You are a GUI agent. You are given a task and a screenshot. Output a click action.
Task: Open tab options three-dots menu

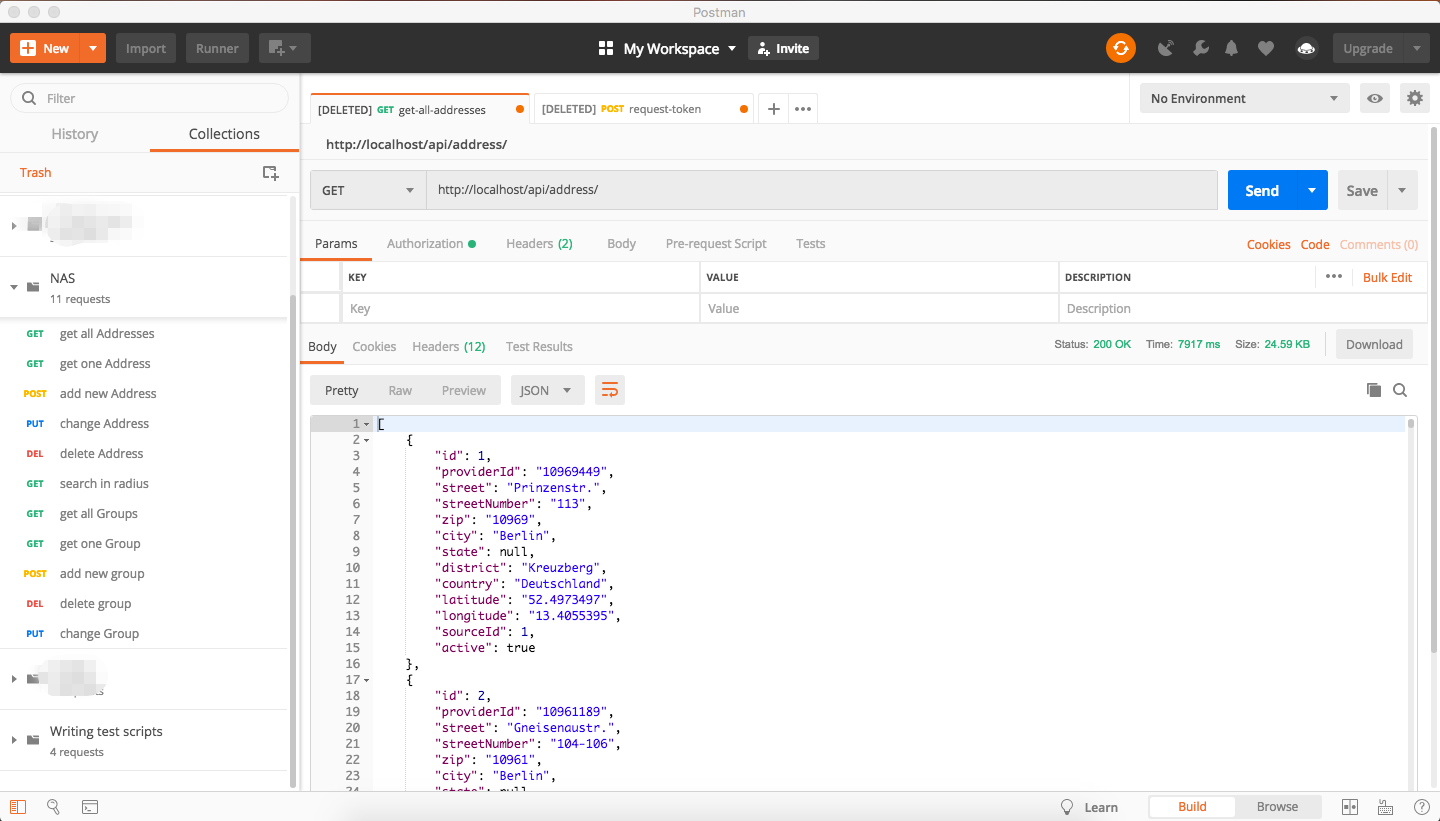pyautogui.click(x=802, y=109)
